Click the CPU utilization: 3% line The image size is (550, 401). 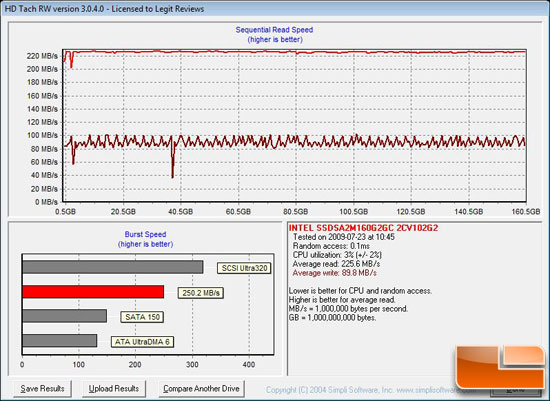coord(337,255)
